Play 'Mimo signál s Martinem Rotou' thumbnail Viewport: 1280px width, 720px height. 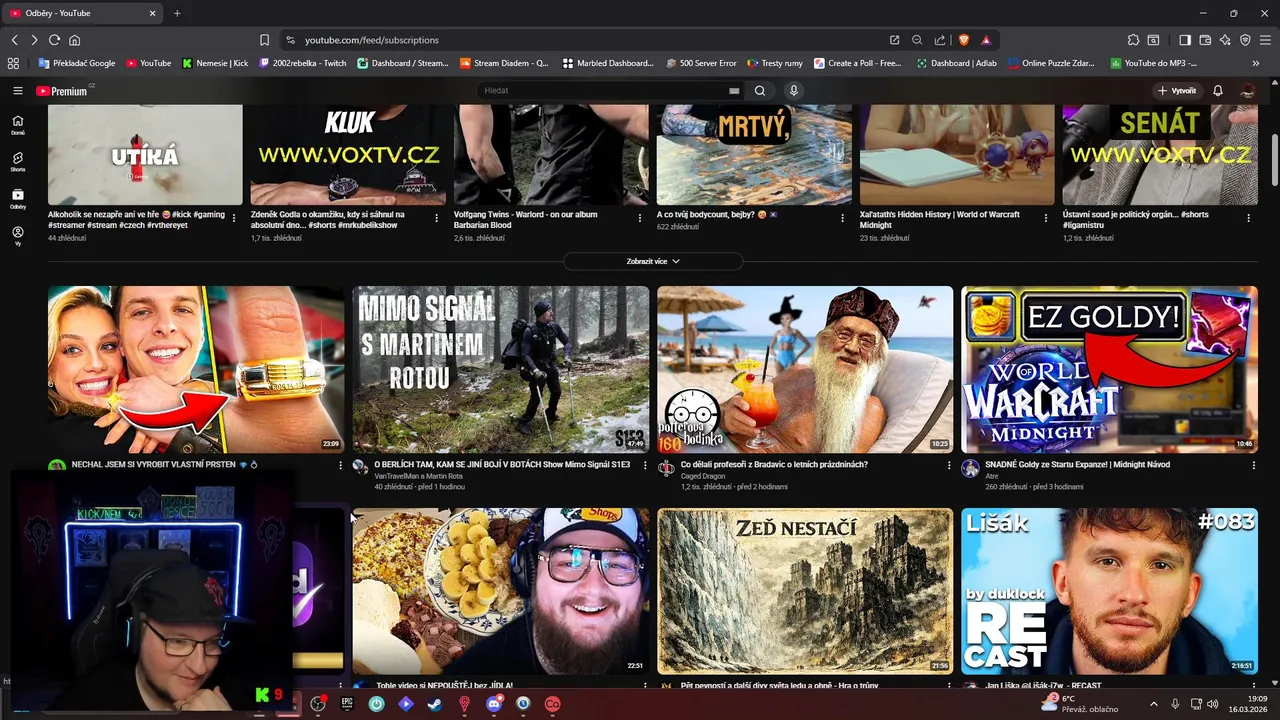click(500, 369)
